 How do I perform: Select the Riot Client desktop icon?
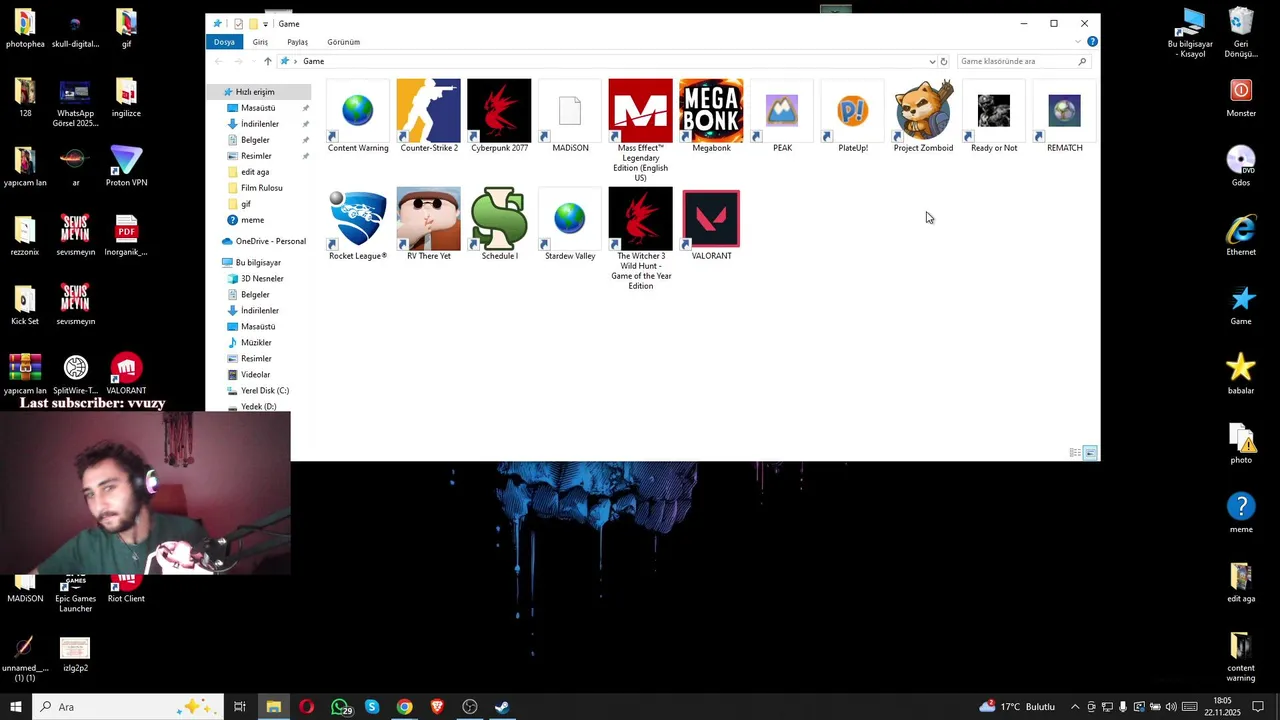coord(126,587)
